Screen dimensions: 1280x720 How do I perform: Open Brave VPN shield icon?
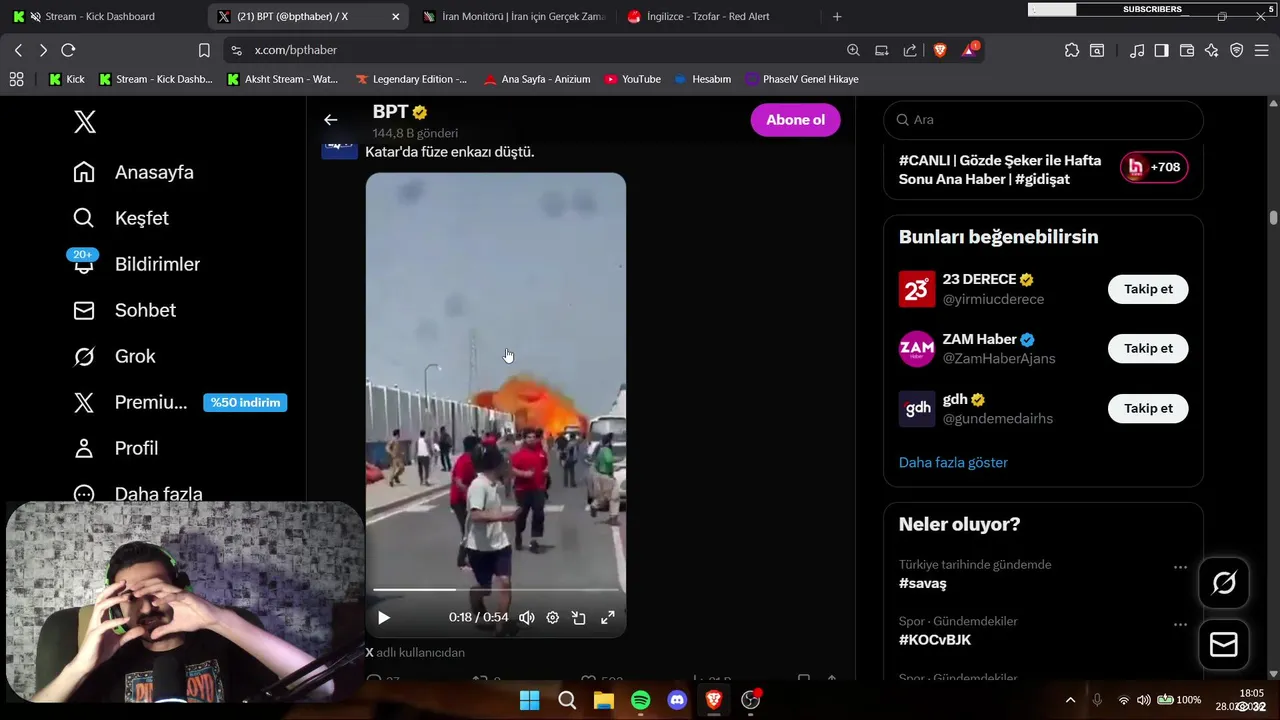pos(1237,50)
